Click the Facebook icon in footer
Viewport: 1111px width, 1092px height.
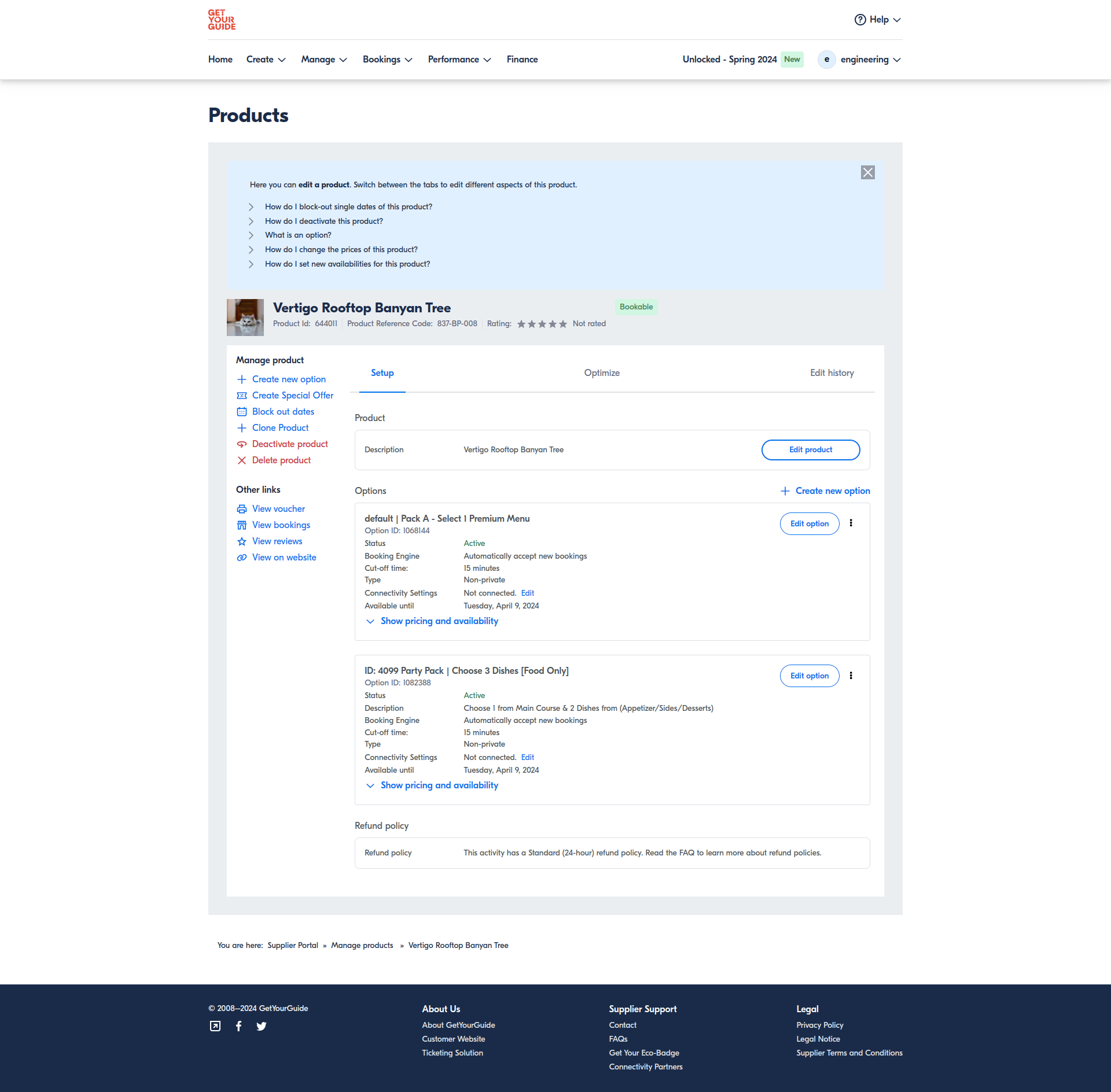[238, 1026]
